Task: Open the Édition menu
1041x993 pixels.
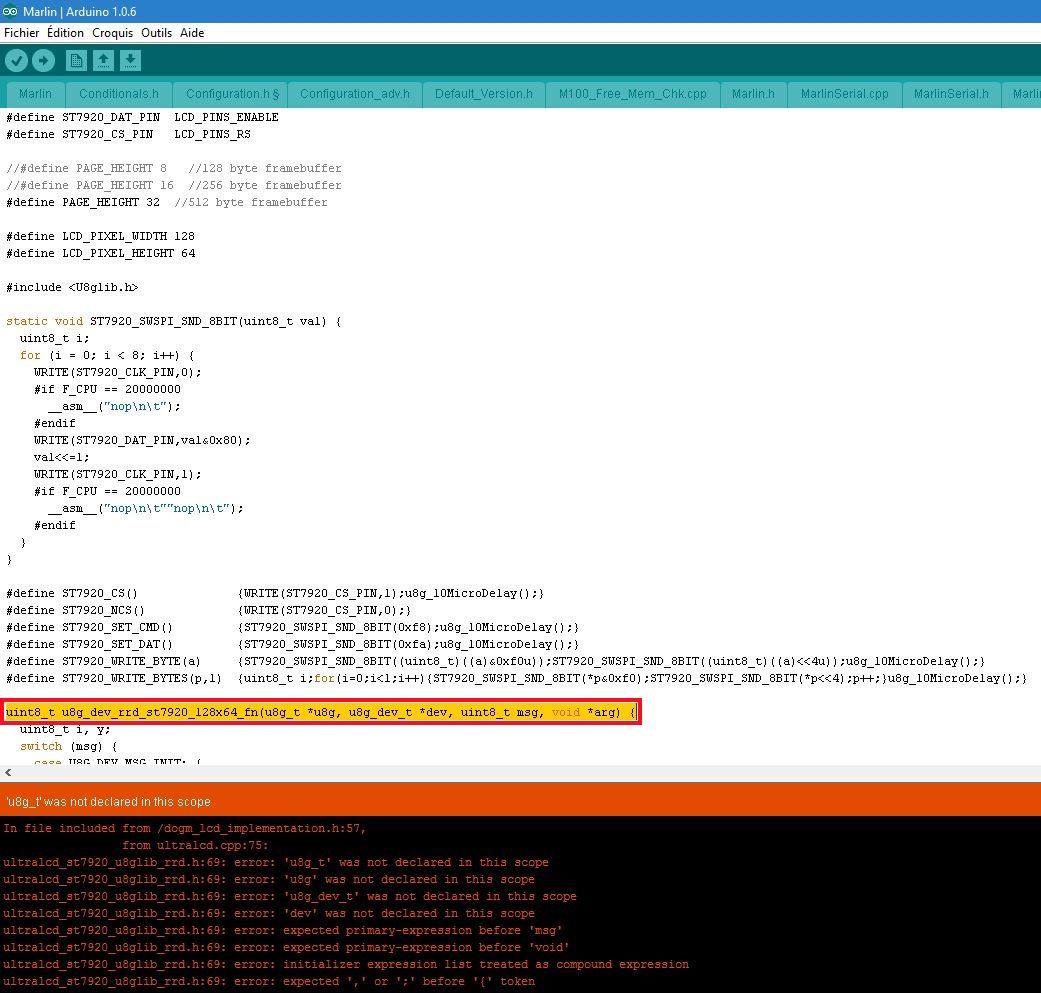Action: click(65, 33)
